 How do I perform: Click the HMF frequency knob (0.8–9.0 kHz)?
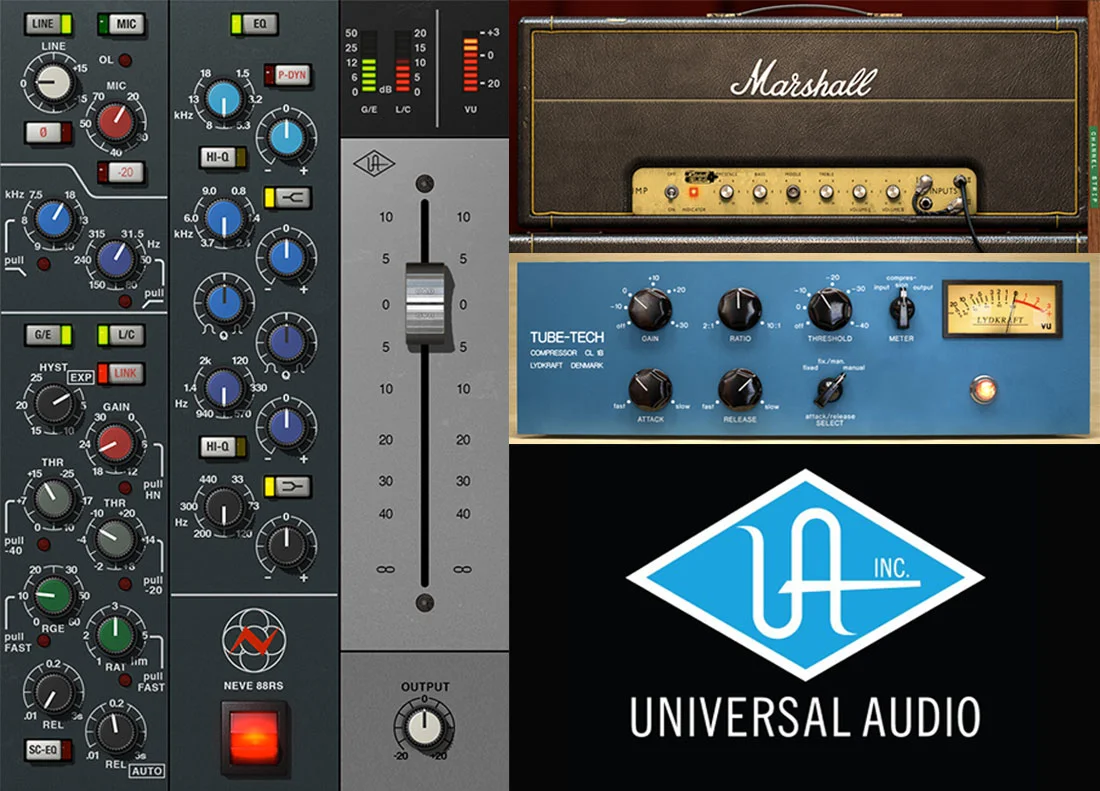224,218
